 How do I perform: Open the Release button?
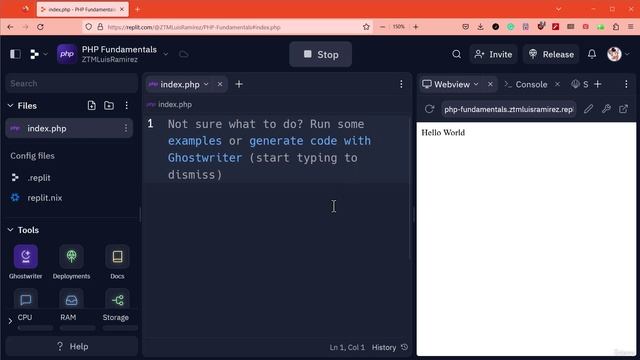click(551, 54)
